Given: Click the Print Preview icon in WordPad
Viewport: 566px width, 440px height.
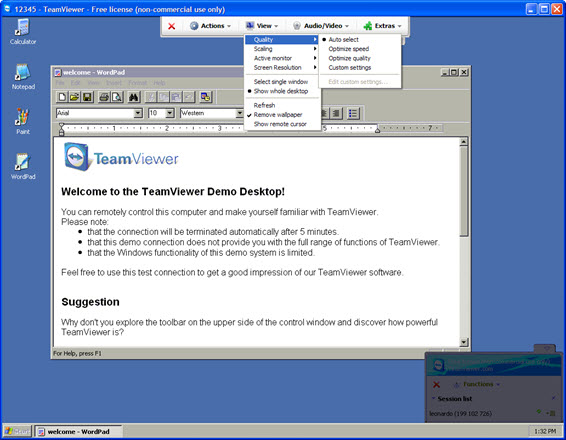Looking at the screenshot, I should (117, 97).
